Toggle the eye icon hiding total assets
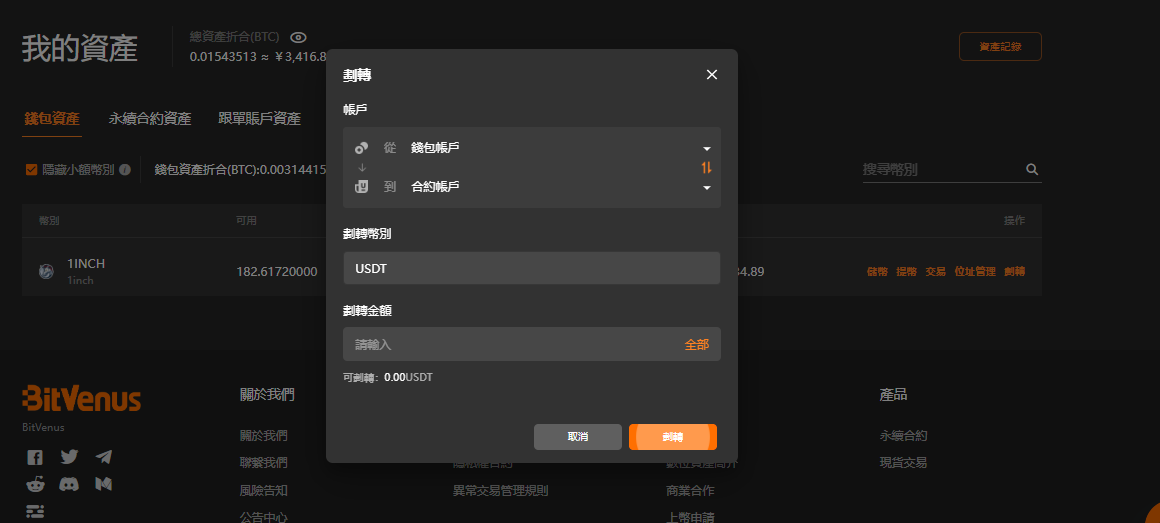The width and height of the screenshot is (1160, 523). tap(298, 38)
